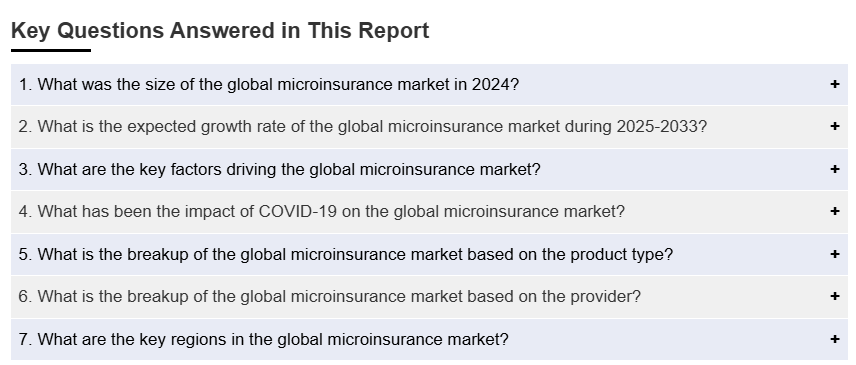Open 'based on the provider' question text
856x365 pixels.
329,297
